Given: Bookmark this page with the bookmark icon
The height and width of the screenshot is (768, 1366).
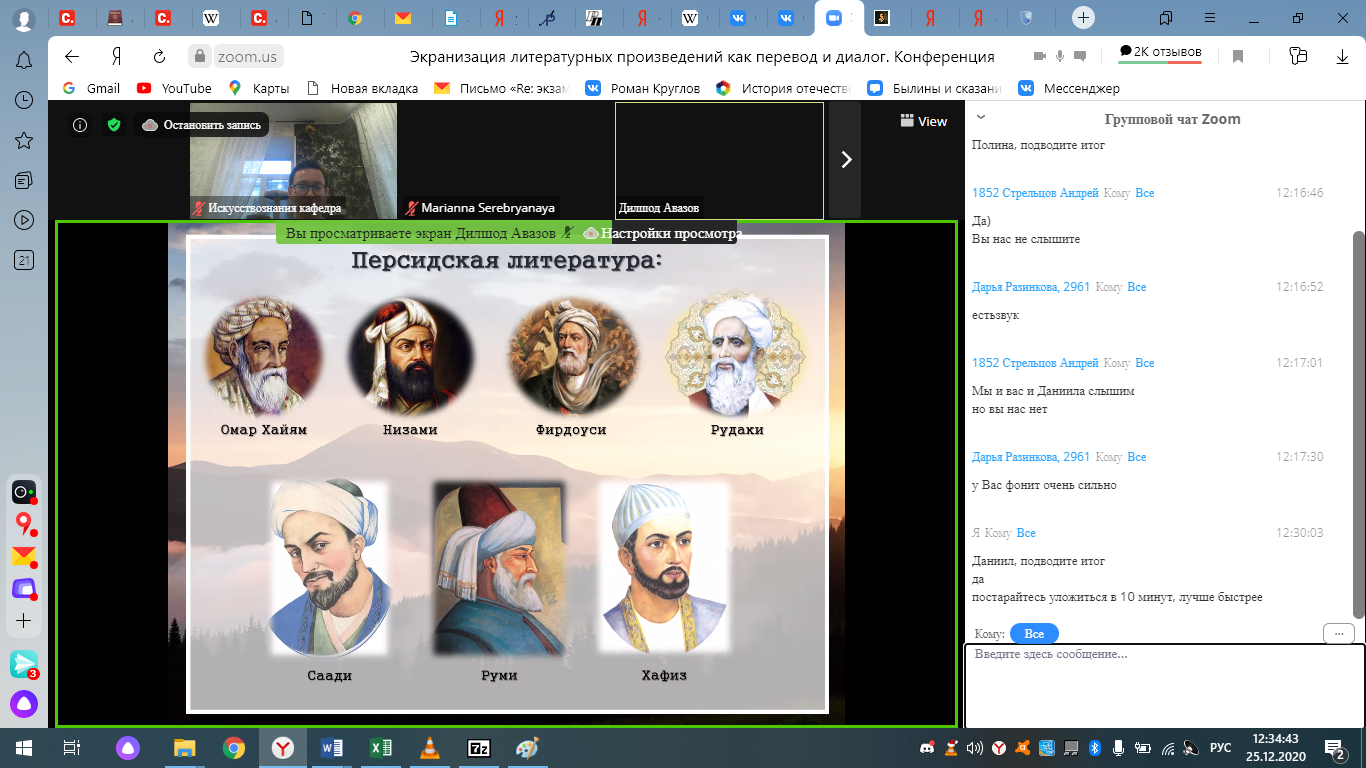Looking at the screenshot, I should 1237,57.
